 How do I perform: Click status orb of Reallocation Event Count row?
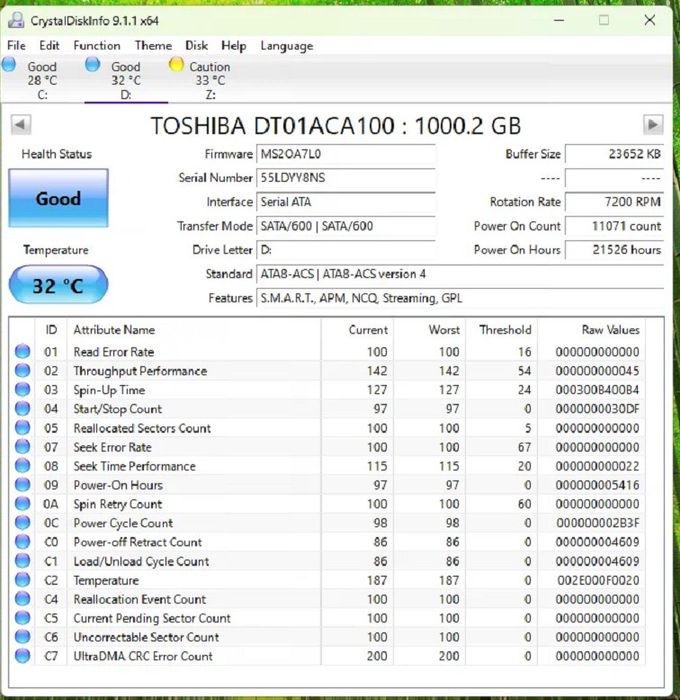(22, 599)
